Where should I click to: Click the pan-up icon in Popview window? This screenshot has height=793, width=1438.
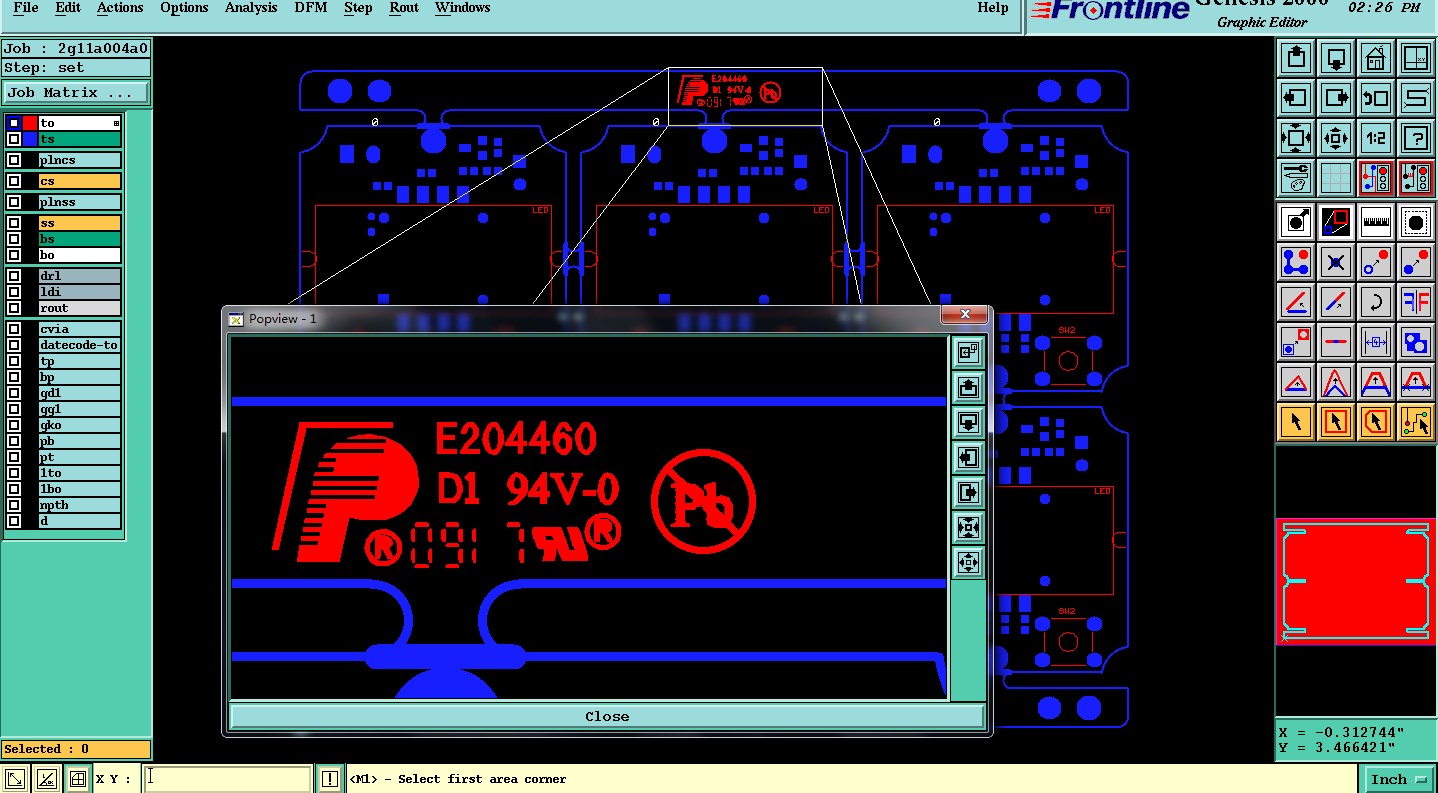click(968, 387)
